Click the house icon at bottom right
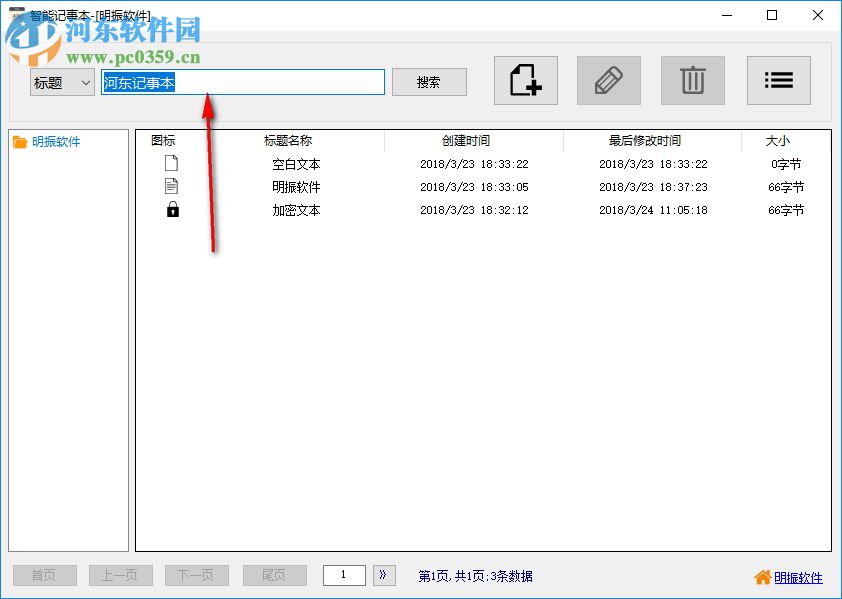Image resolution: width=842 pixels, height=599 pixels. 761,577
